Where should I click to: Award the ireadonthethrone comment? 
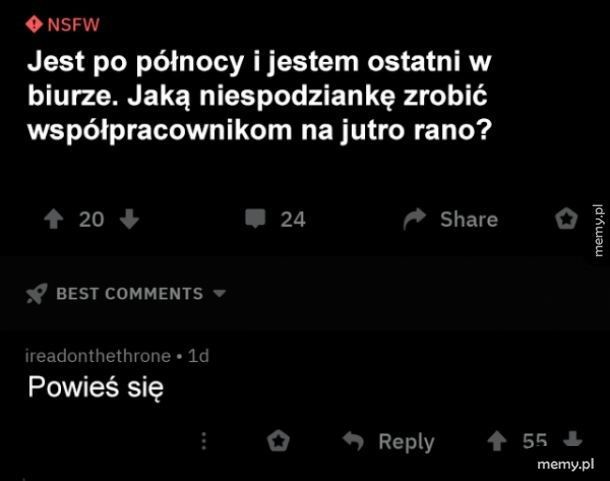(278, 441)
